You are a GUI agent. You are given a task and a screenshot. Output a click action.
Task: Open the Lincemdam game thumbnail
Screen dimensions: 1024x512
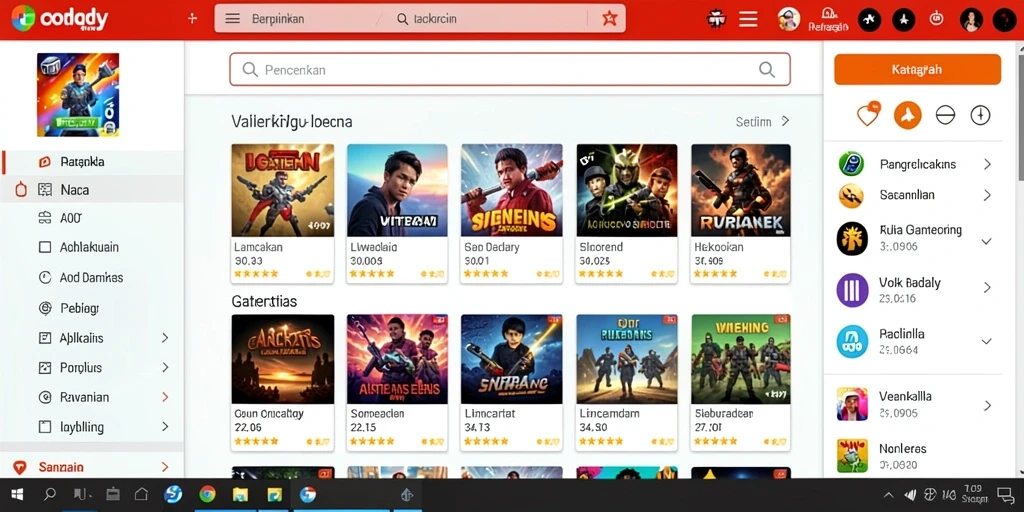626,359
